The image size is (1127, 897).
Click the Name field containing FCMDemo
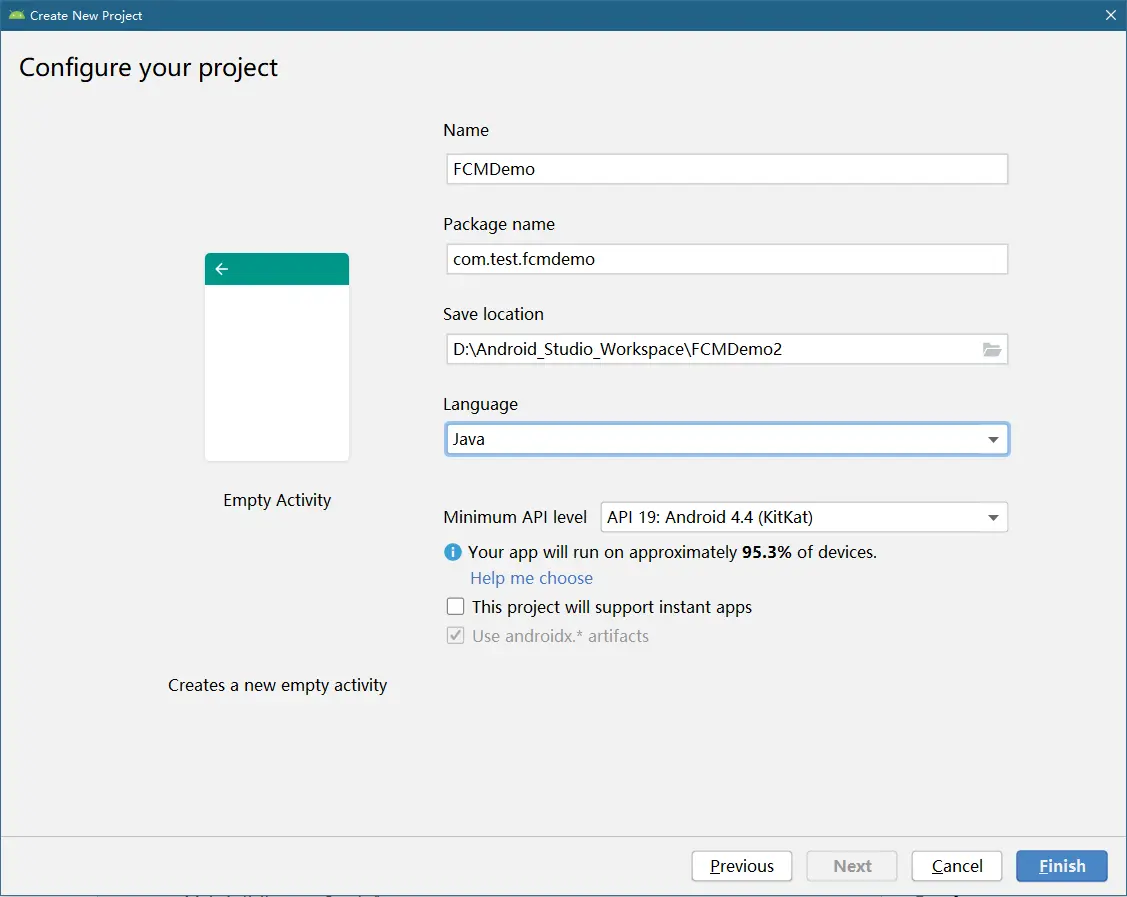pos(725,169)
